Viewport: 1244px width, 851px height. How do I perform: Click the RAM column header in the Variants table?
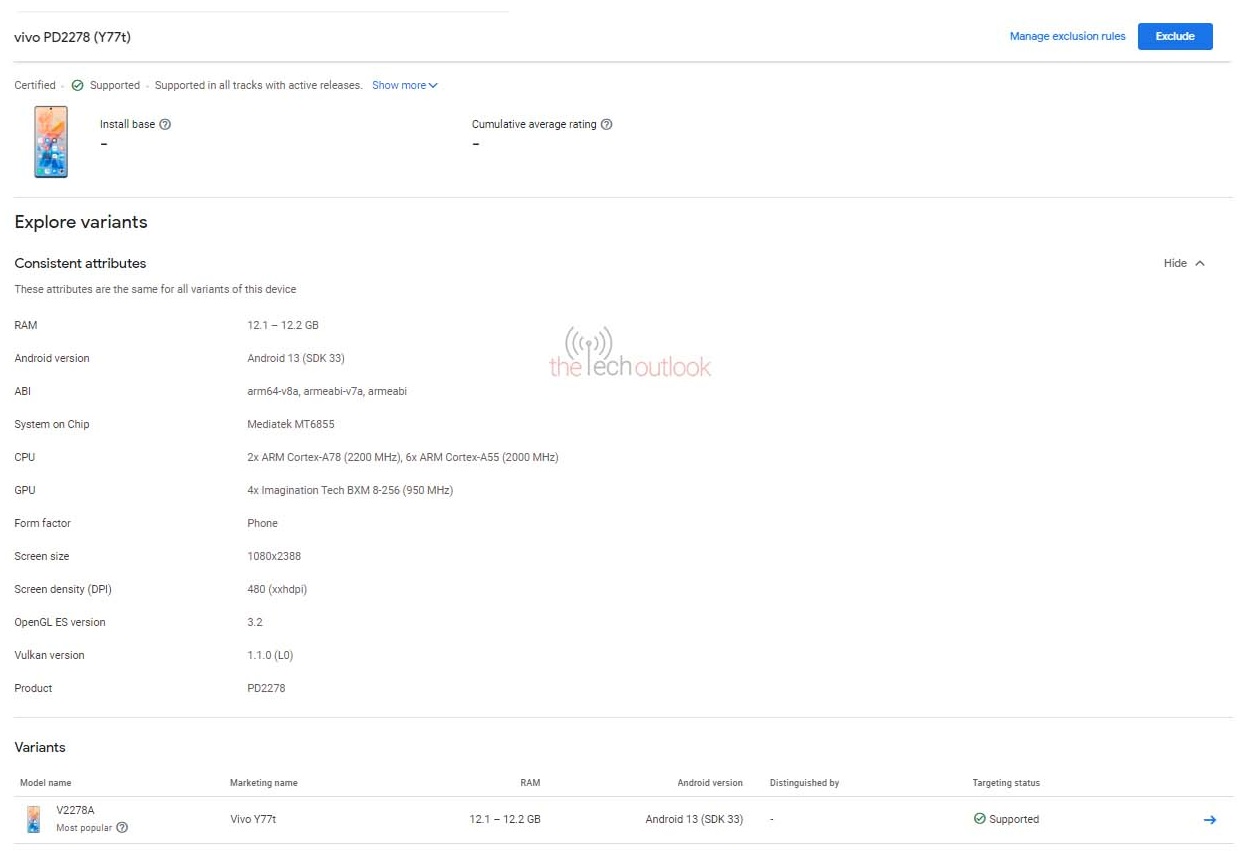point(529,783)
